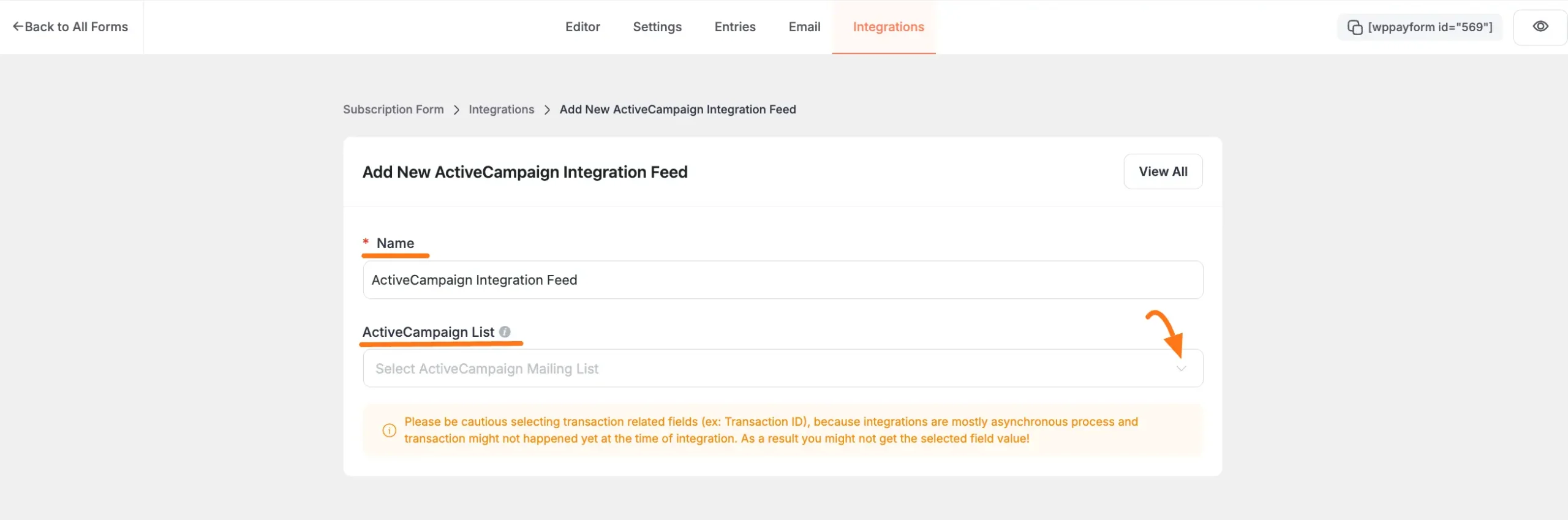Select the Email tab

coord(804,27)
